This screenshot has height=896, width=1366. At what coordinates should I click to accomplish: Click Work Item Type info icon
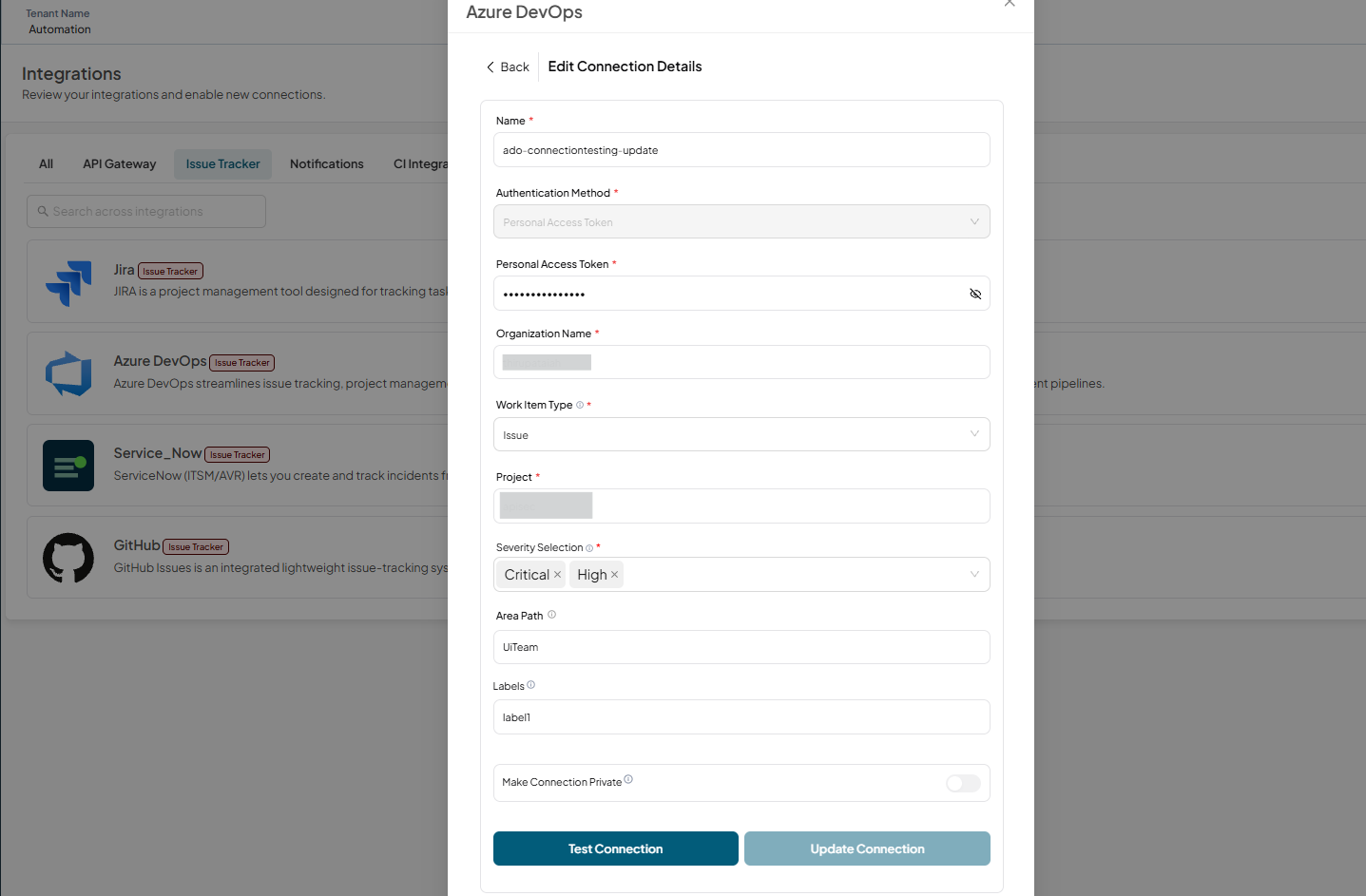[x=580, y=405]
